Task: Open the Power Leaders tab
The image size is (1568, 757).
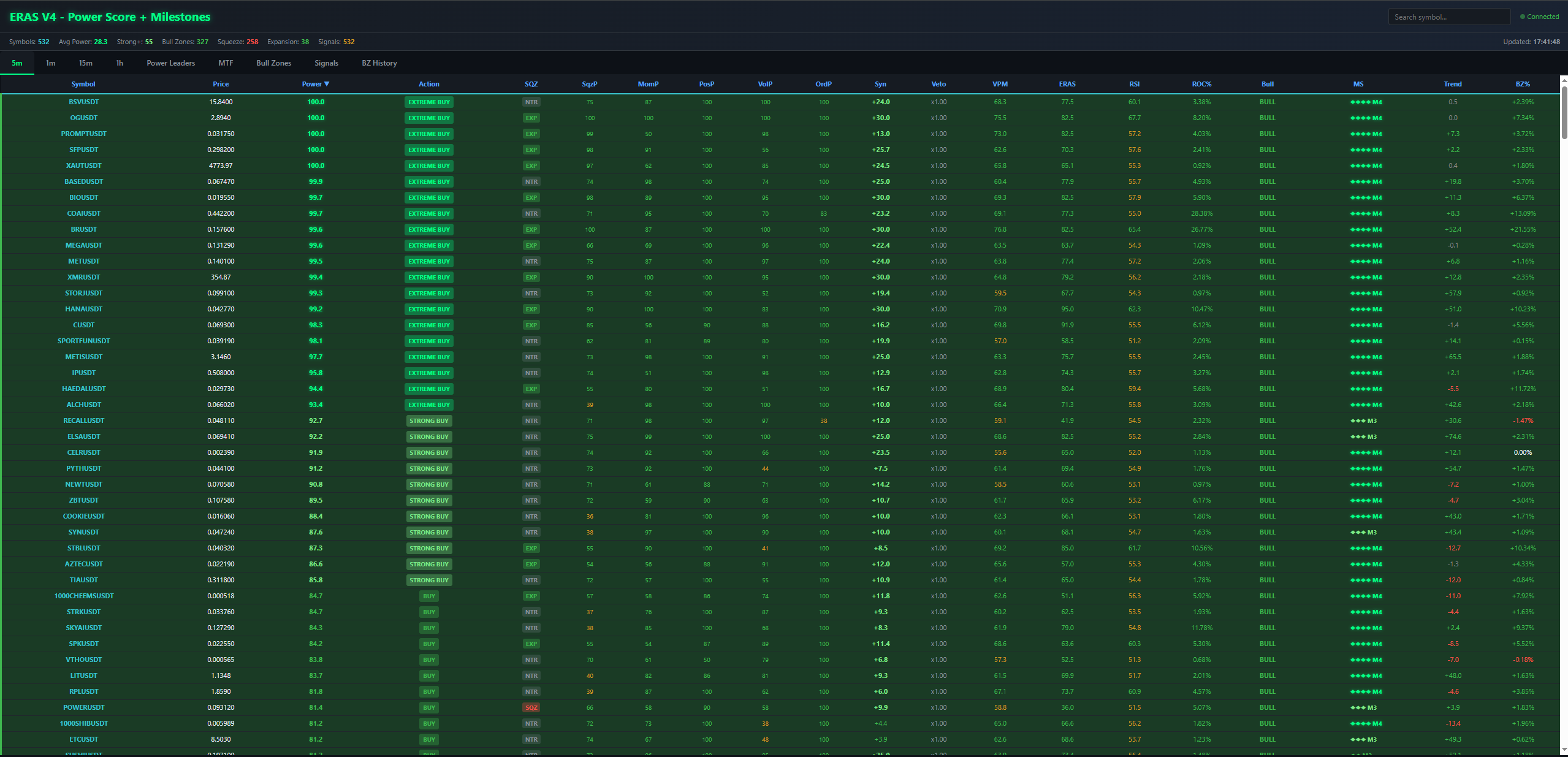Action: (170, 63)
